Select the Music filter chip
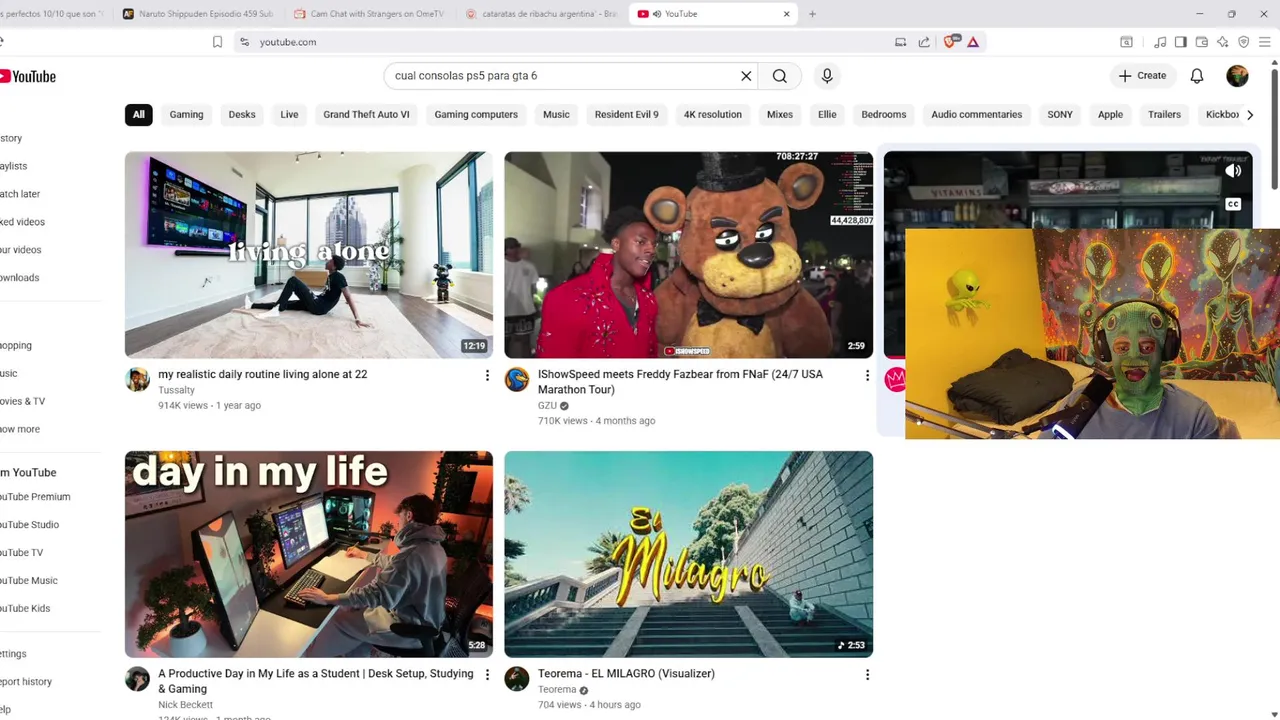The height and width of the screenshot is (720, 1280). point(556,115)
